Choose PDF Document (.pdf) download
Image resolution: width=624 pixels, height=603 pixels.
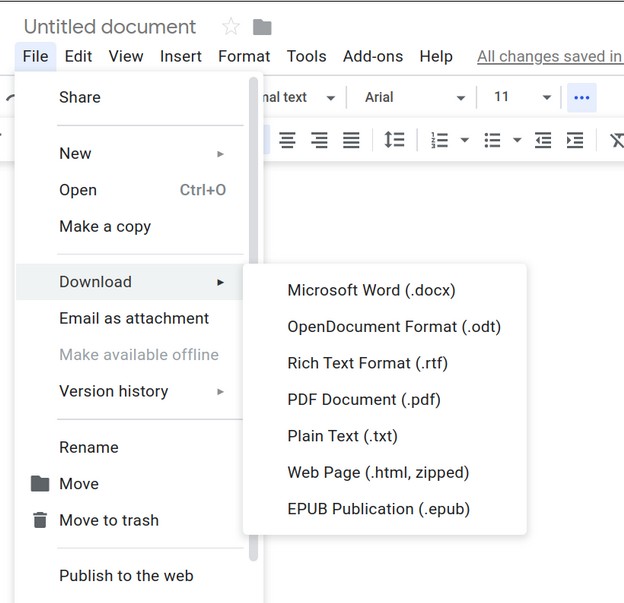click(x=364, y=400)
